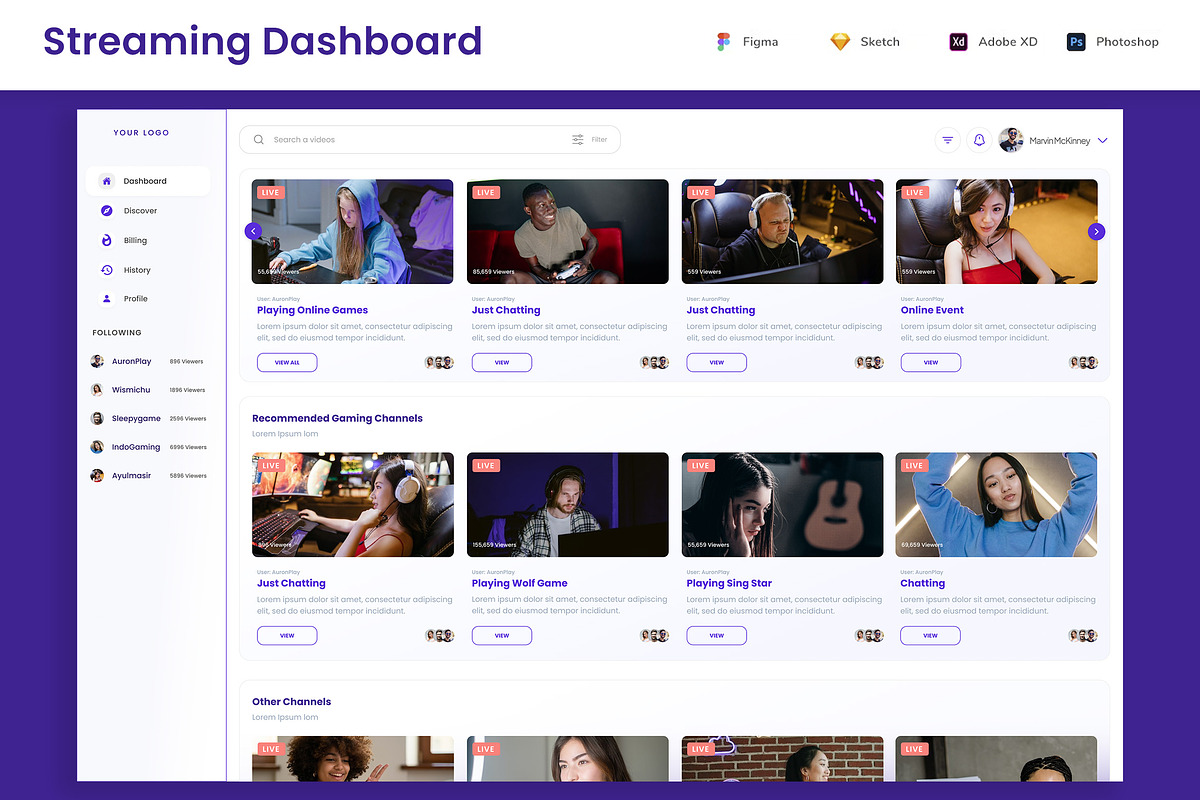Advance carousel with right arrow button
The height and width of the screenshot is (800, 1200).
coord(1096,232)
